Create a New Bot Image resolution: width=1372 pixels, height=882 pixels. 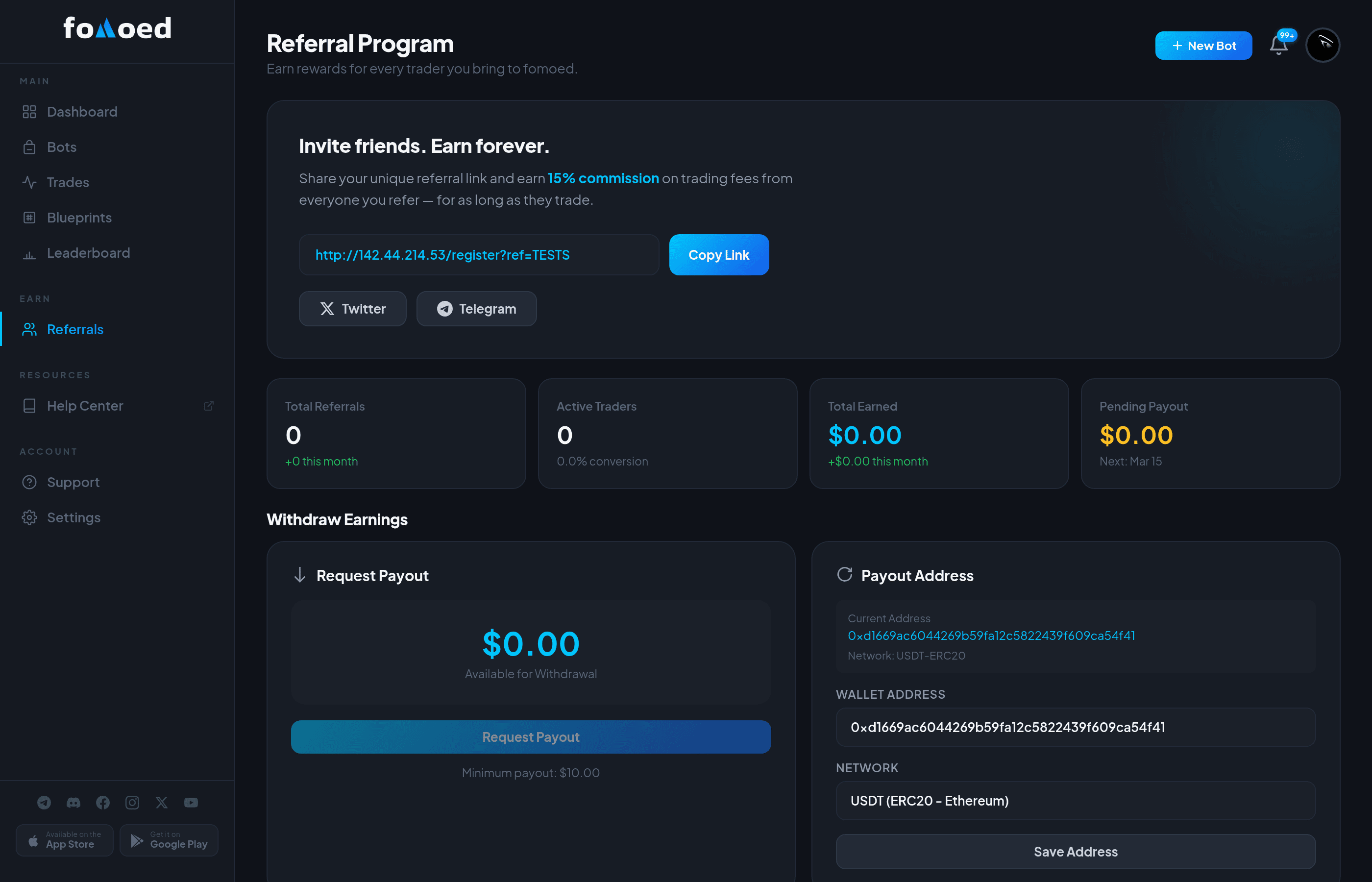[1203, 45]
